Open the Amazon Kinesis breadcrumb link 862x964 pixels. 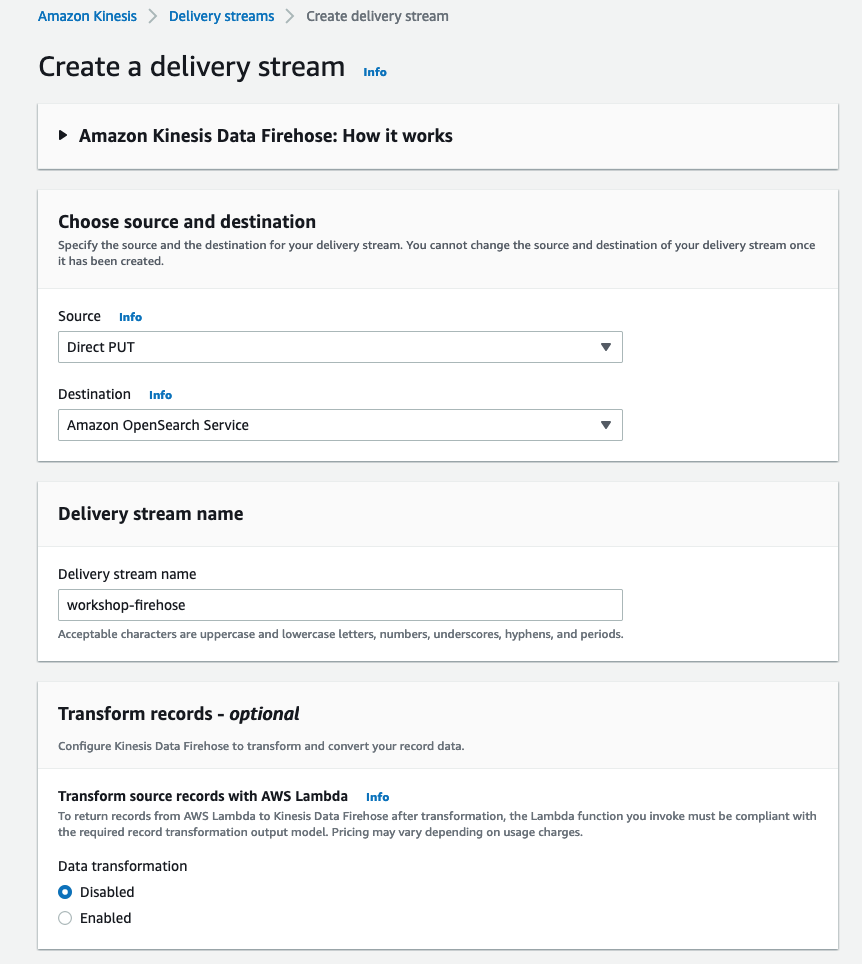point(87,16)
